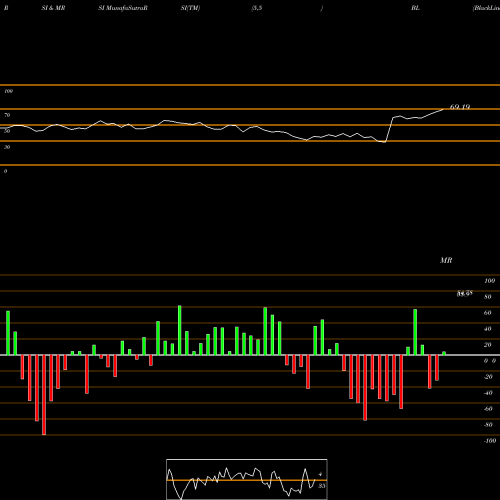This screenshot has width=500, height=500.
Task: Click the 'MR' panel title
Action: (x=446, y=260)
